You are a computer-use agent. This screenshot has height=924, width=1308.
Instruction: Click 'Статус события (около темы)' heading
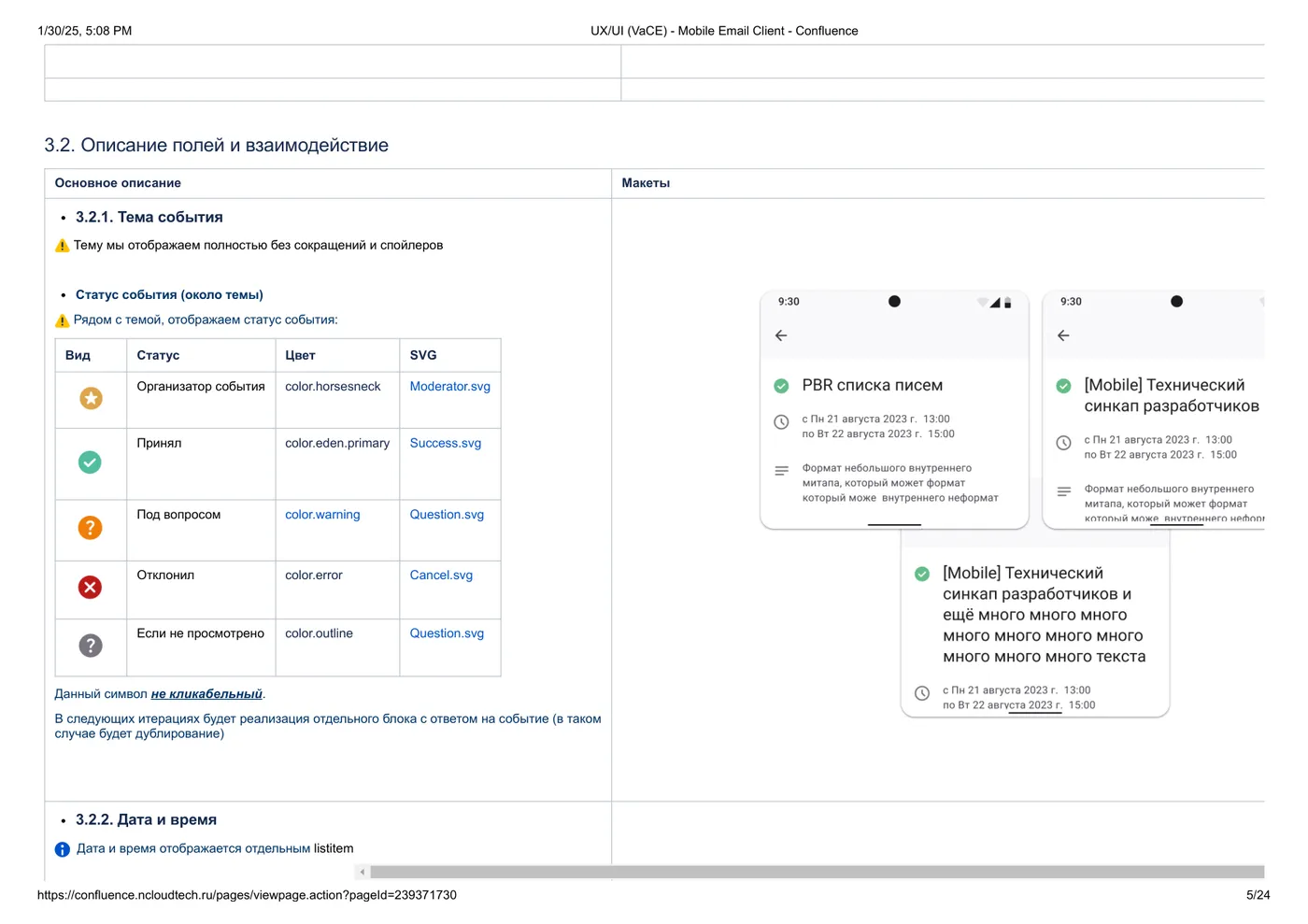(x=169, y=295)
